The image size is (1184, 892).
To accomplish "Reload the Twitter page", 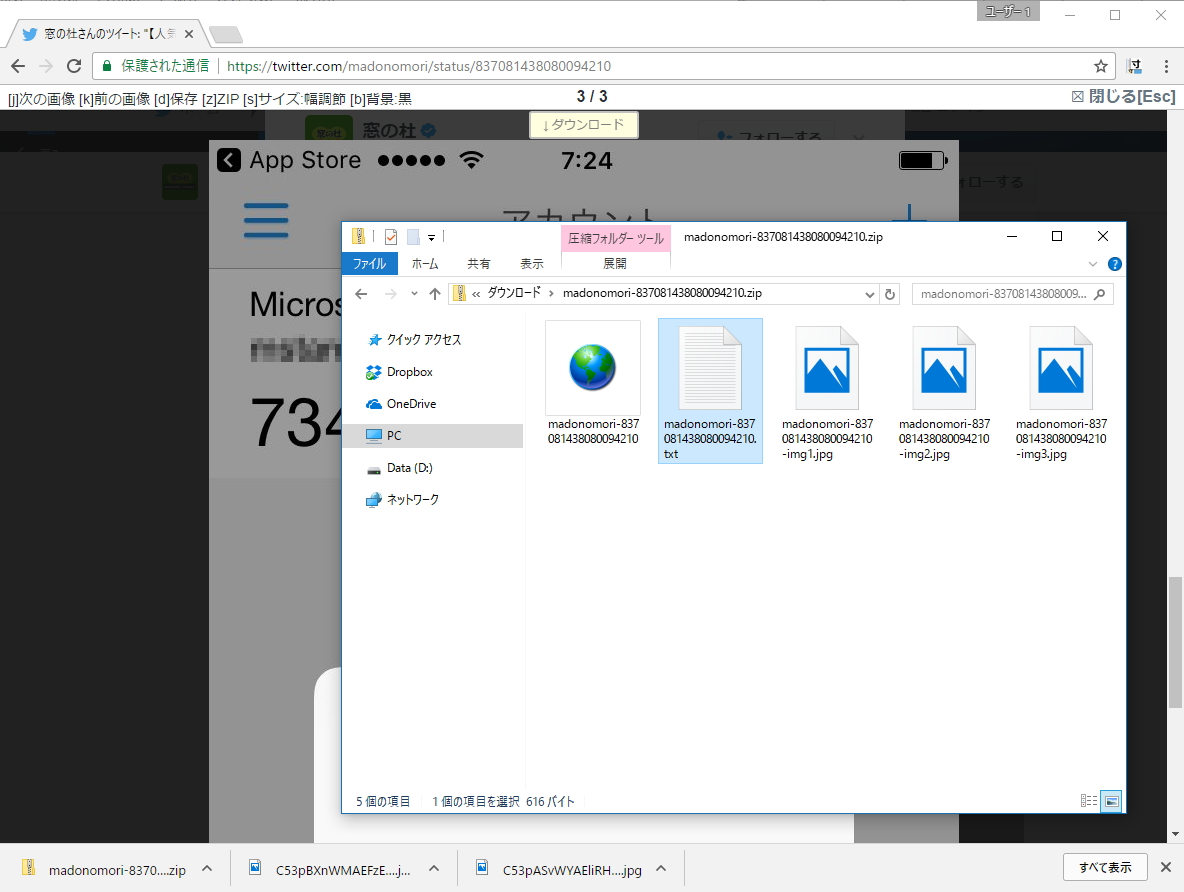I will point(73,66).
